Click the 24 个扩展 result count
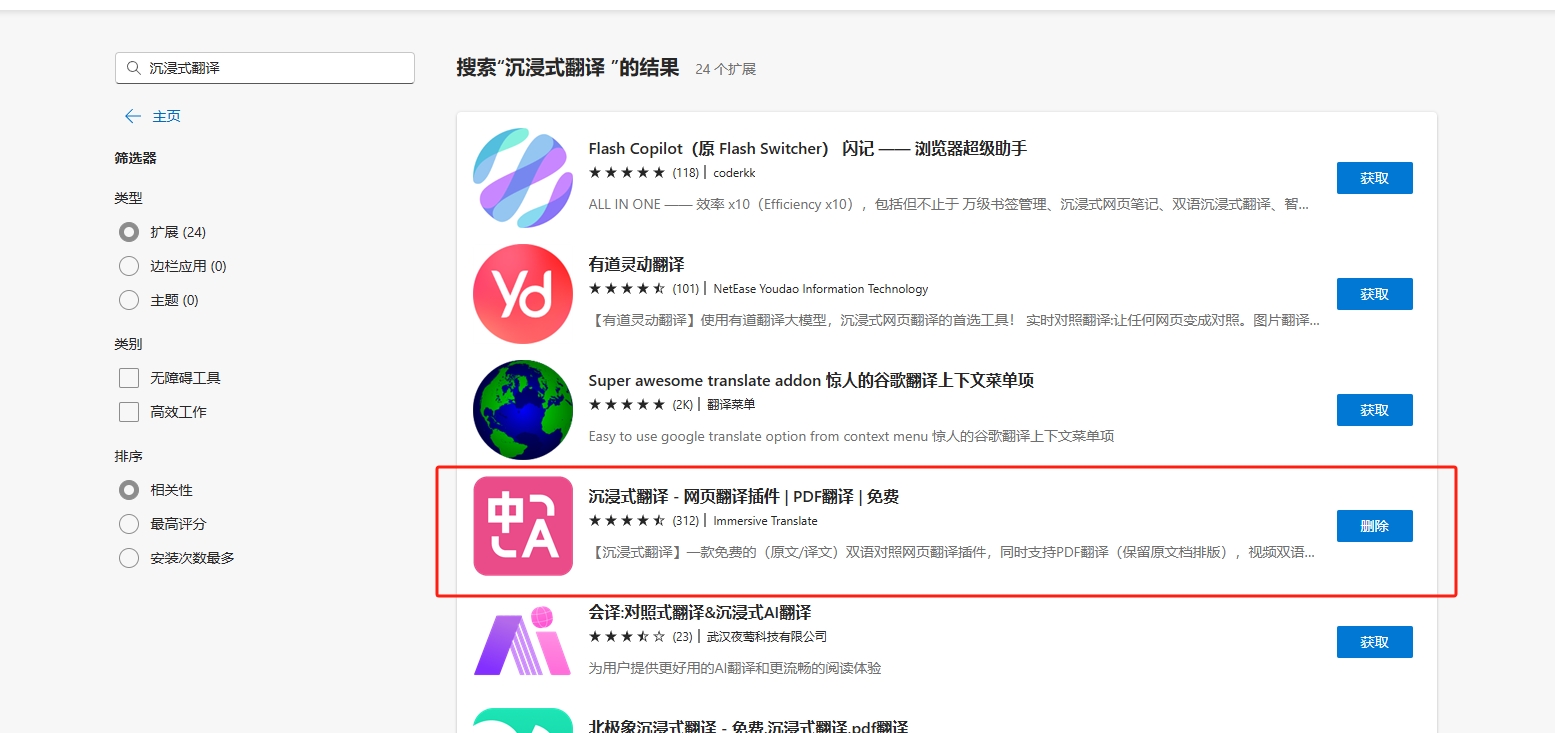 [726, 69]
